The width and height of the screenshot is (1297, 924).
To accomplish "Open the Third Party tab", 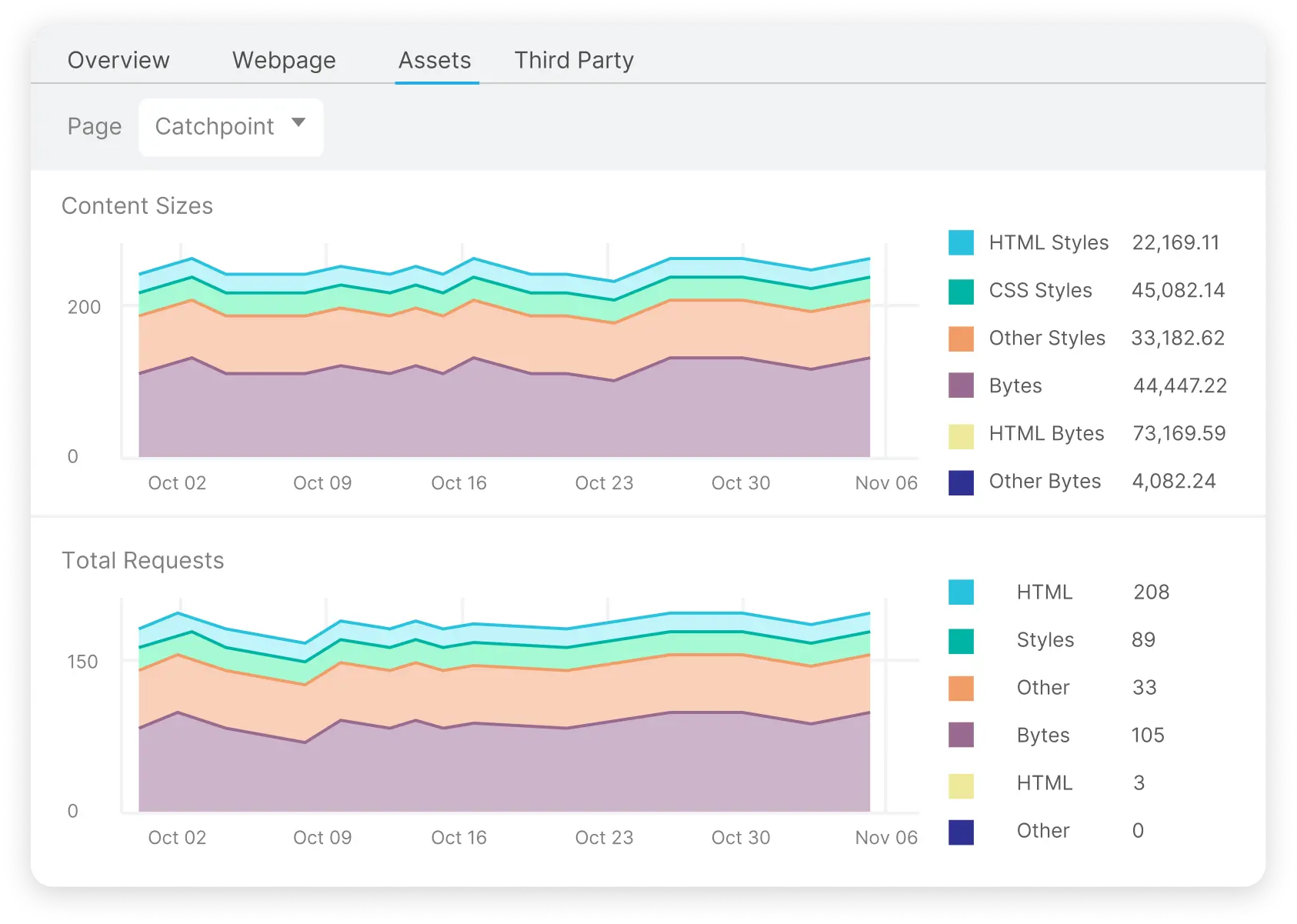I will coord(574,60).
